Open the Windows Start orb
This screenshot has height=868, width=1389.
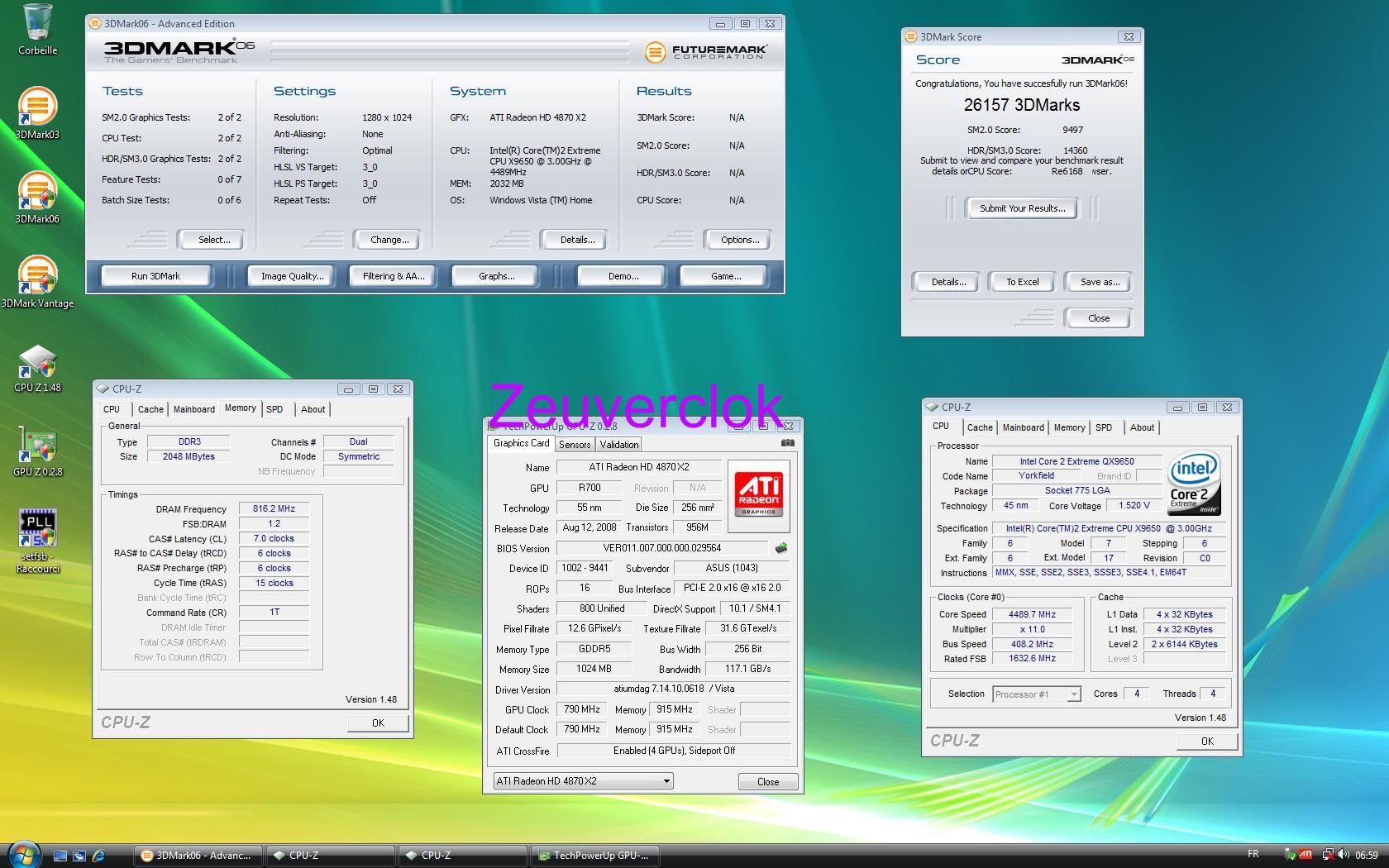[25, 855]
